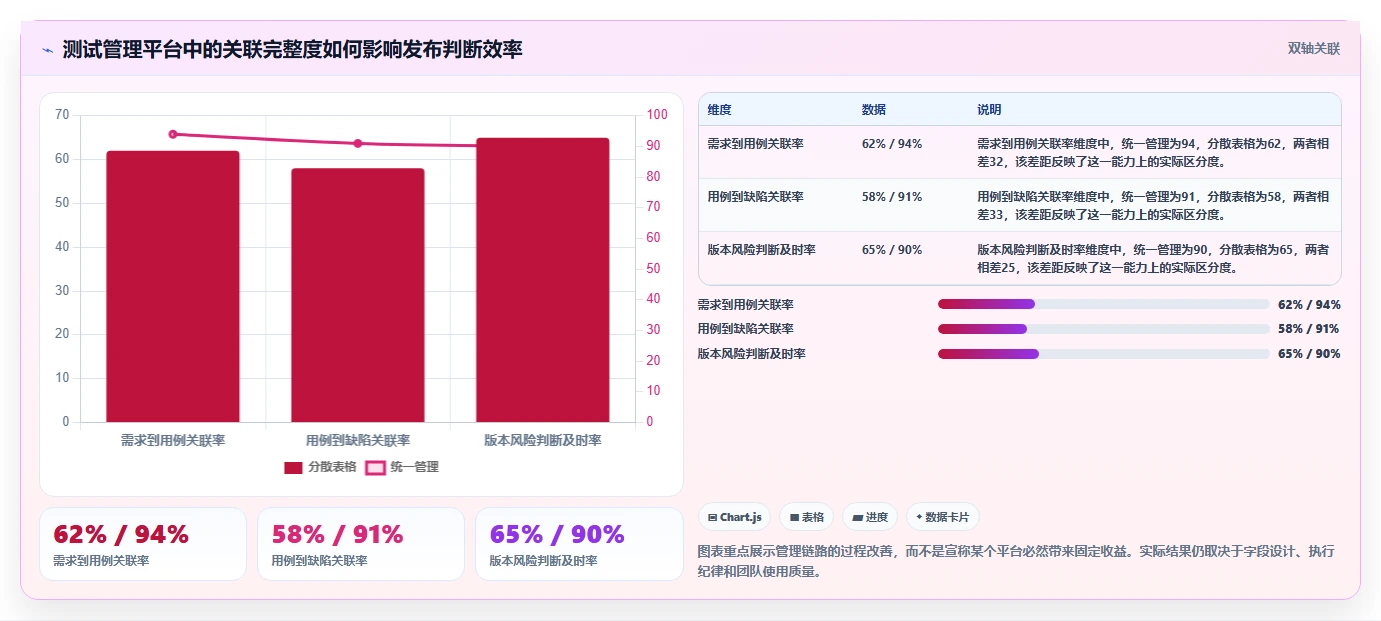Click the 65% / 90% progress value label
The image size is (1381, 621).
(x=1309, y=354)
